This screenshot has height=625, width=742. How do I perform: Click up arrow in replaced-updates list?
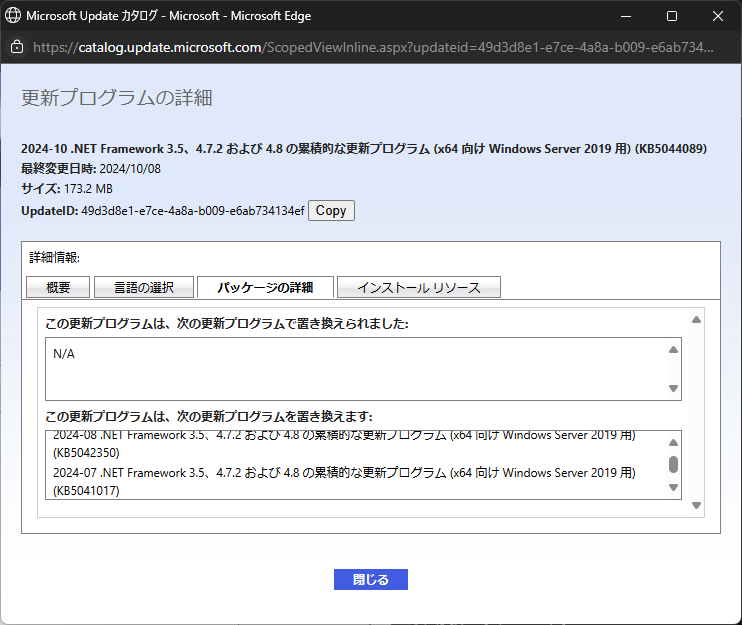tap(673, 443)
